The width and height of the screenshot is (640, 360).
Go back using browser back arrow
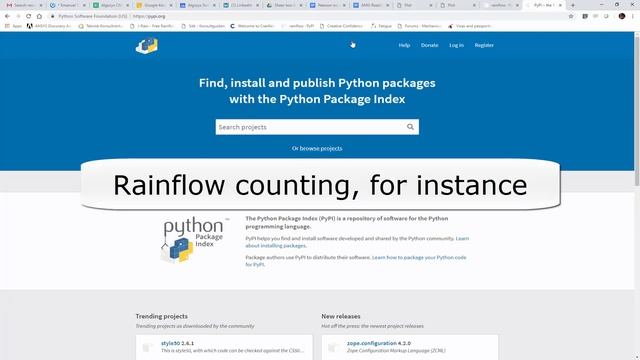coord(7,16)
